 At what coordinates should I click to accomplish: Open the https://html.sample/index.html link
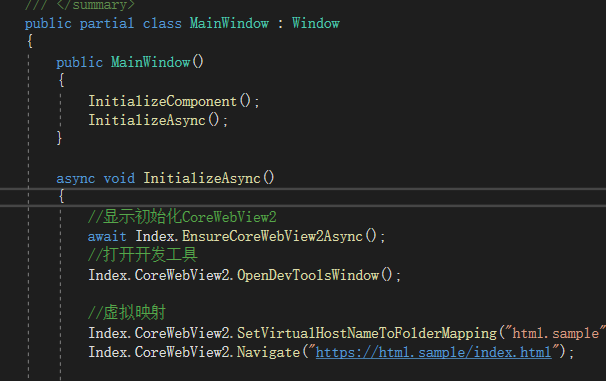[433, 352]
